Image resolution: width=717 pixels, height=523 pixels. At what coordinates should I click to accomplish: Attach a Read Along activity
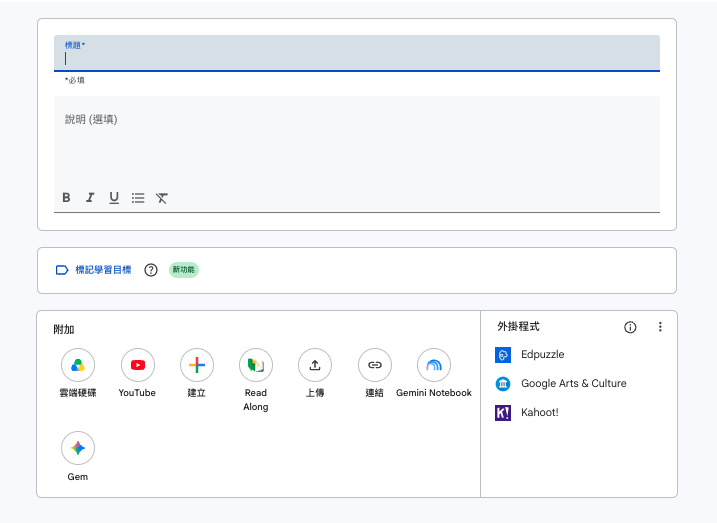(x=256, y=365)
